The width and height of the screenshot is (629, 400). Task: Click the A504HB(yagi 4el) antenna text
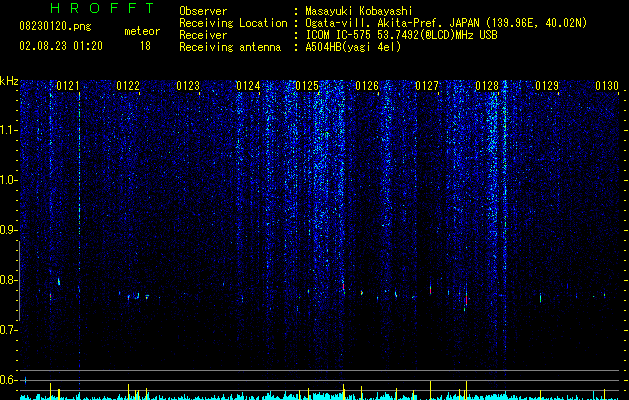[x=353, y=47]
